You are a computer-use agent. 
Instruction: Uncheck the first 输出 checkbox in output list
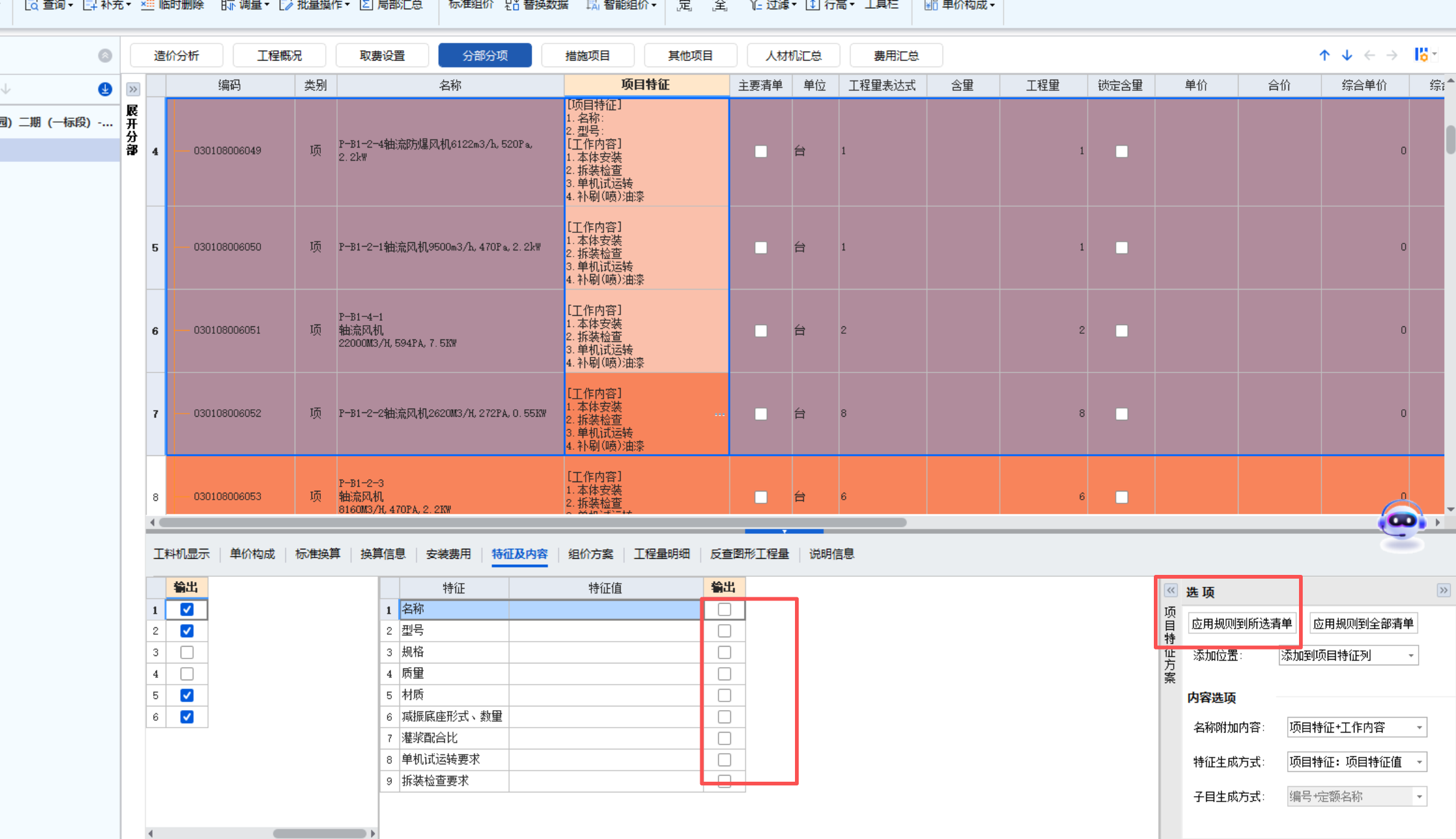click(x=186, y=609)
